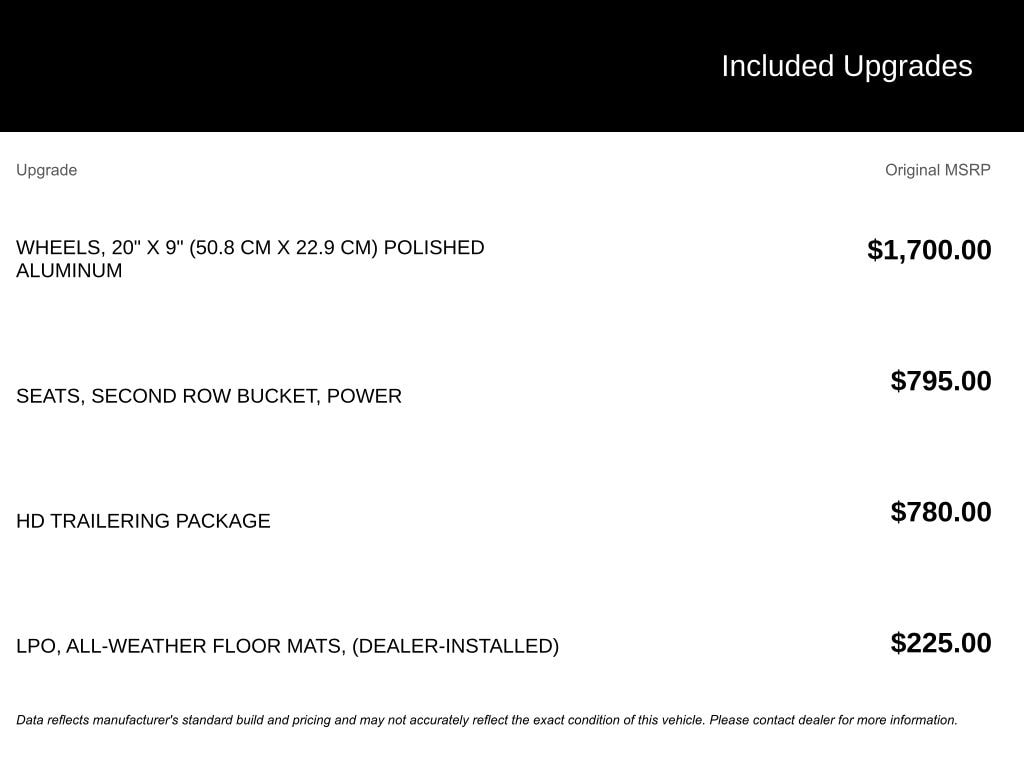Click the word "POLISHED" in the wheels row
The image size is (1024, 768).
pos(434,247)
